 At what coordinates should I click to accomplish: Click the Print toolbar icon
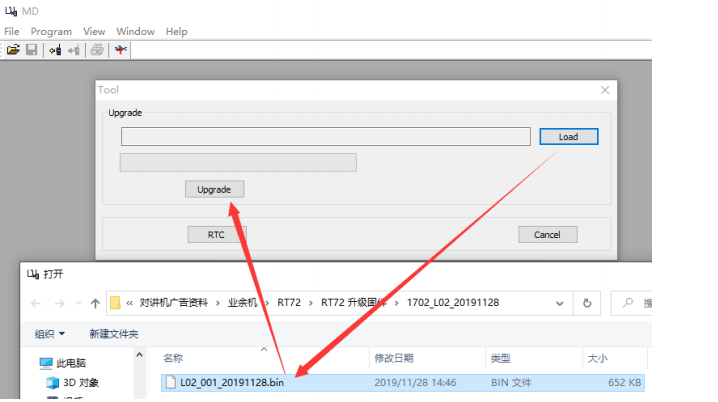[97, 49]
